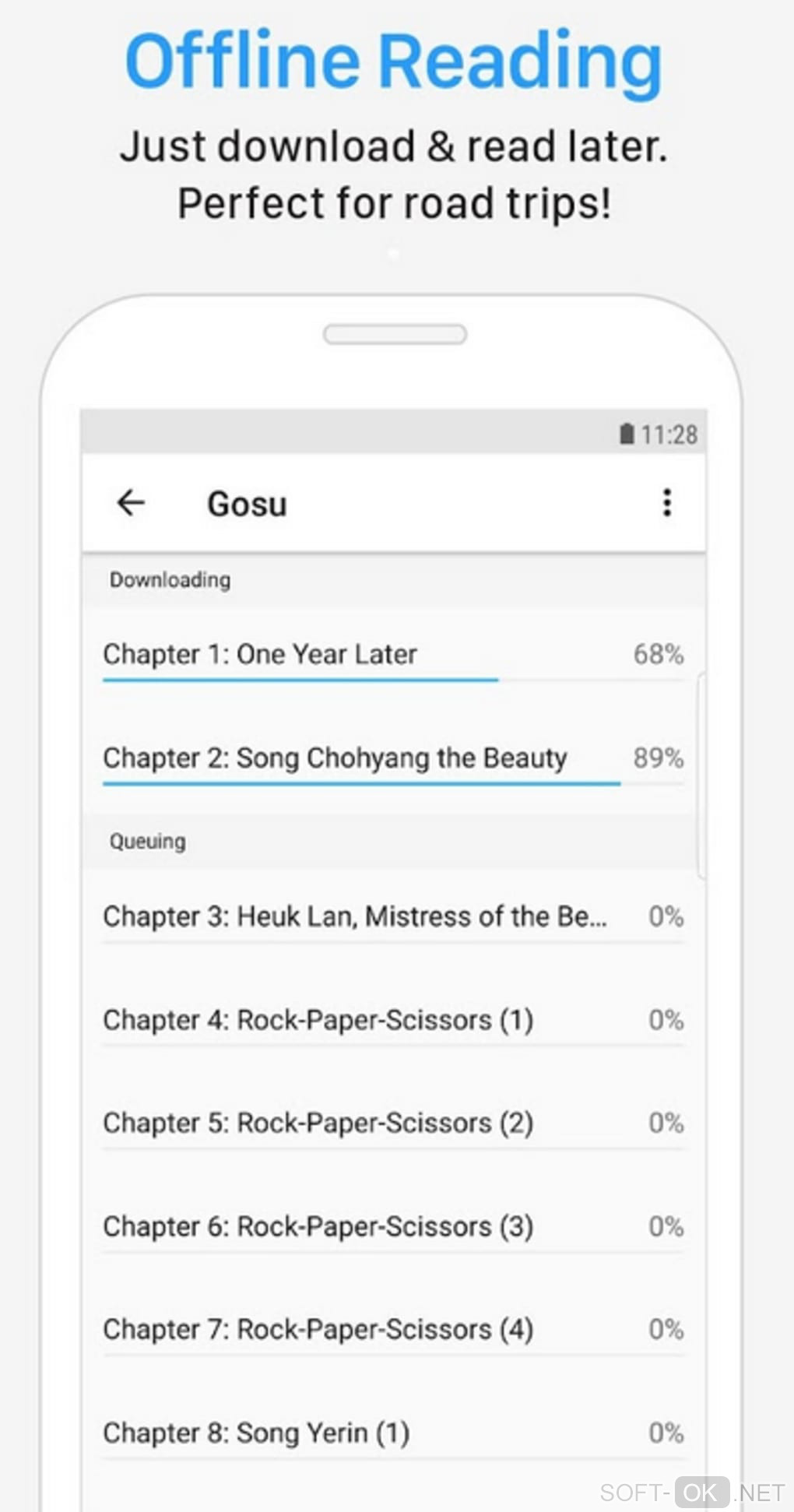Tap the Queuing section header
The image size is (794, 1512).
(148, 842)
